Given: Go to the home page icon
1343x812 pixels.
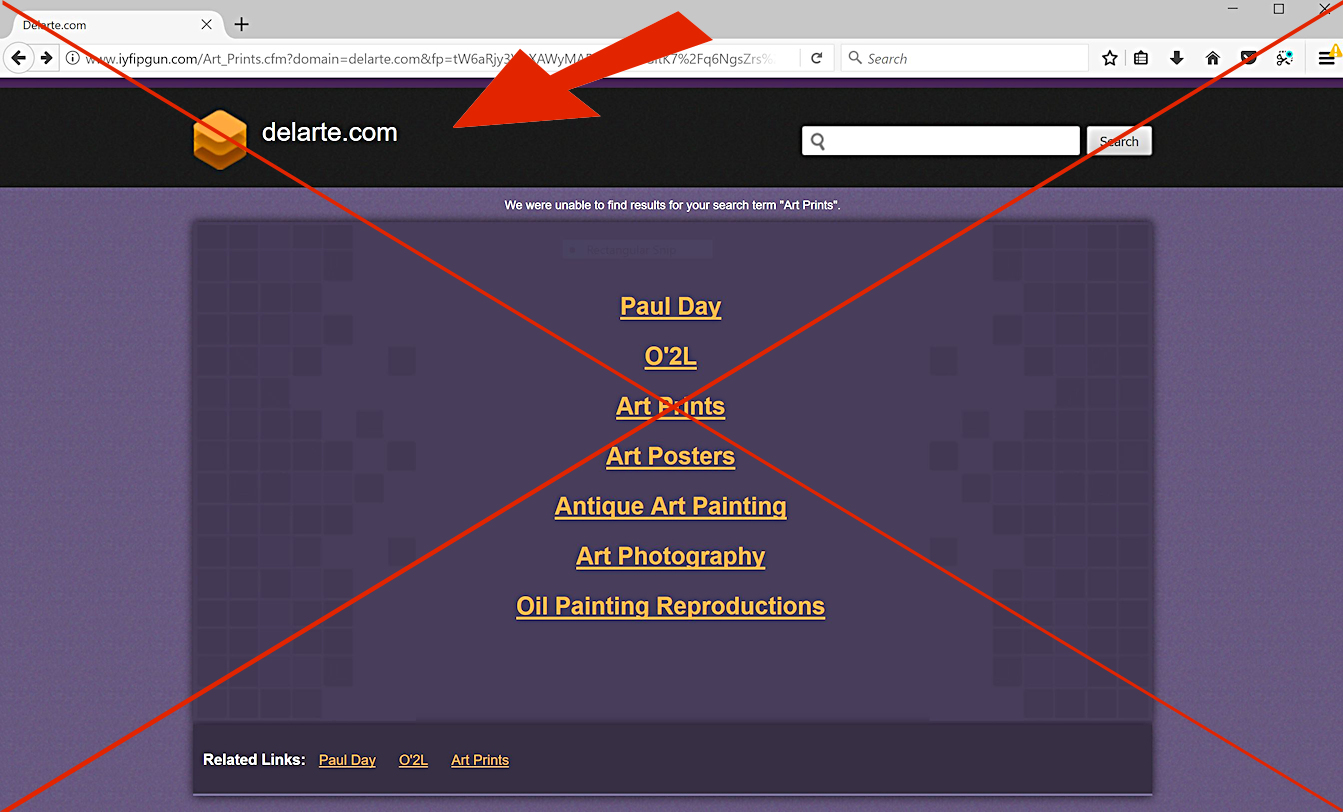Looking at the screenshot, I should click(x=1213, y=58).
